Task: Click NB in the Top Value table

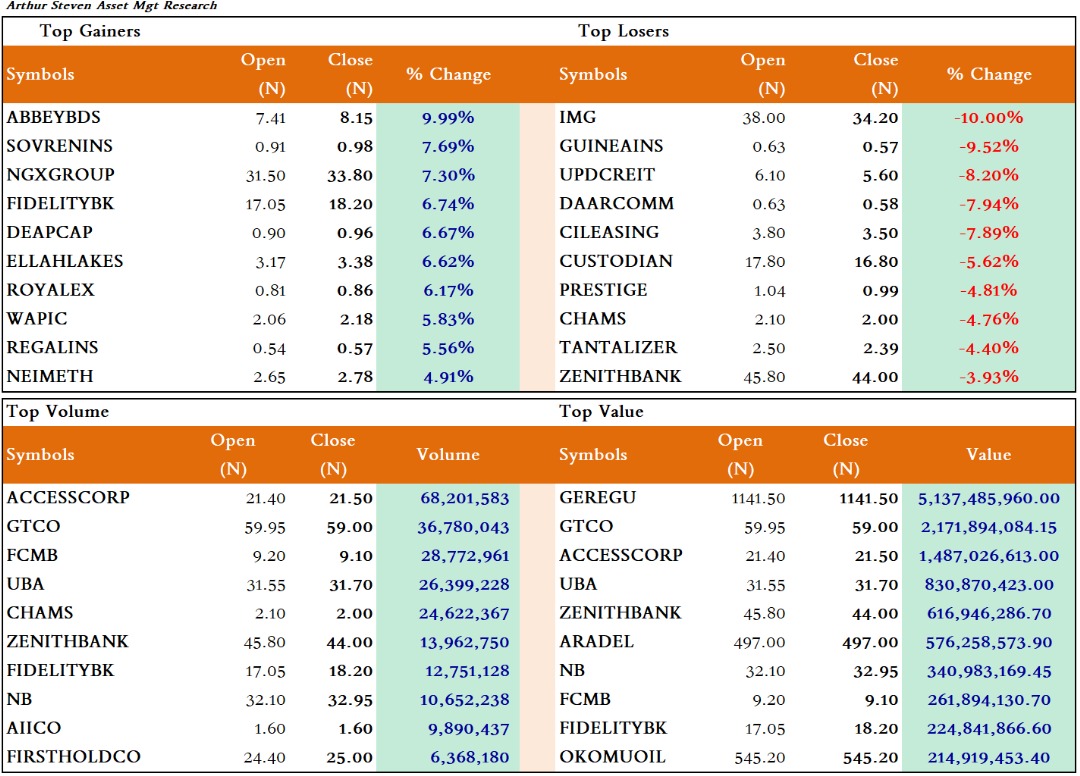Action: pos(572,671)
